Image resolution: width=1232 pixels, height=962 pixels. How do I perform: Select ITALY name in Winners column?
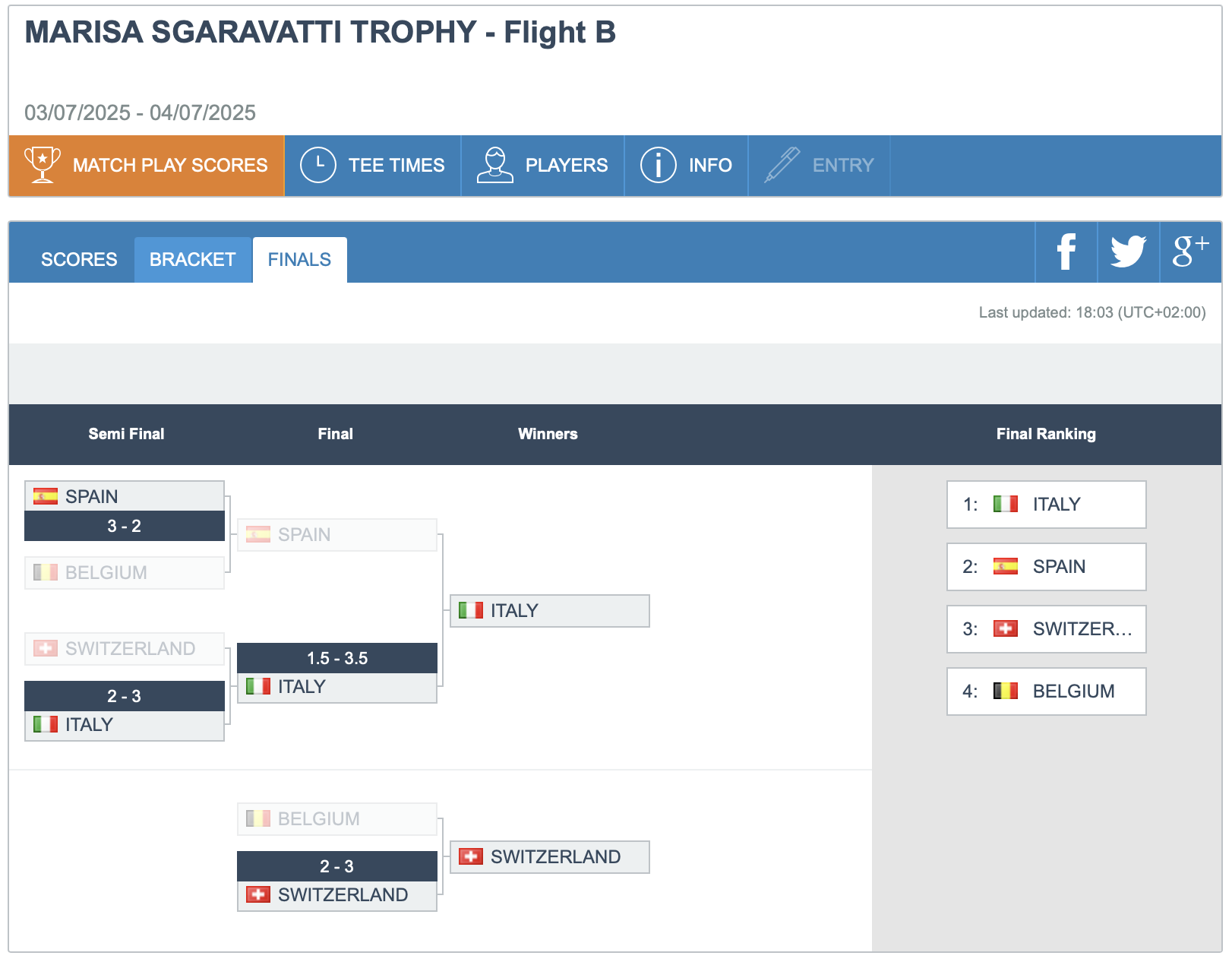point(514,611)
